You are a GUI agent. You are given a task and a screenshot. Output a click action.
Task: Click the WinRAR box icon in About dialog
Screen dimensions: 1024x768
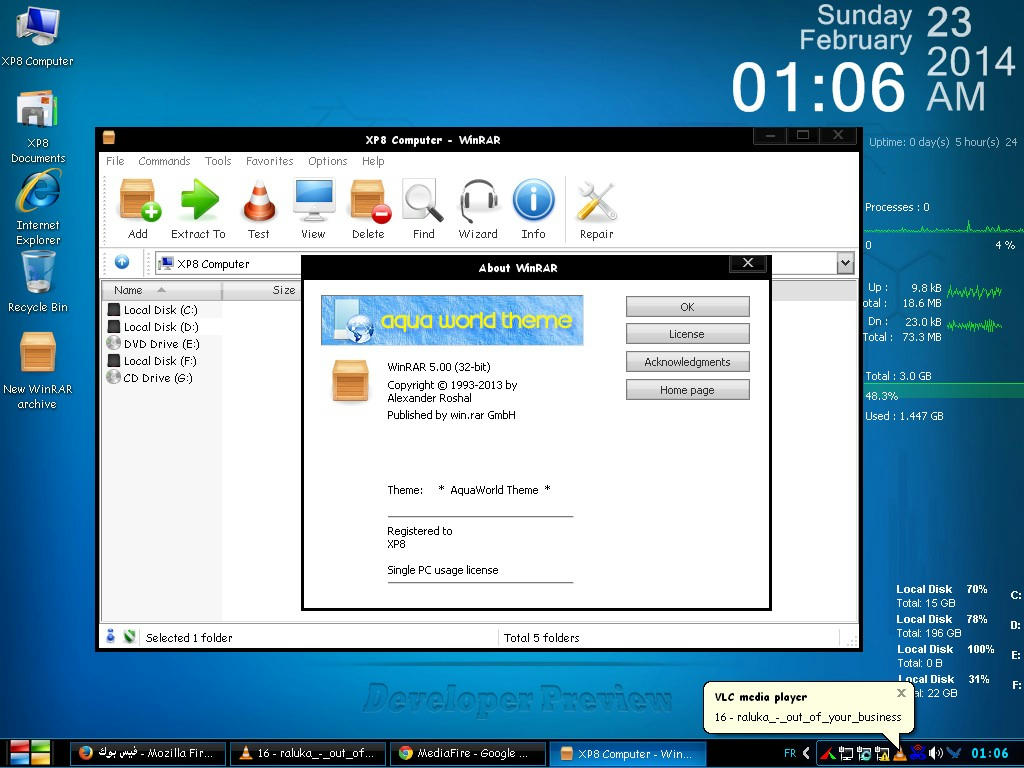point(351,380)
